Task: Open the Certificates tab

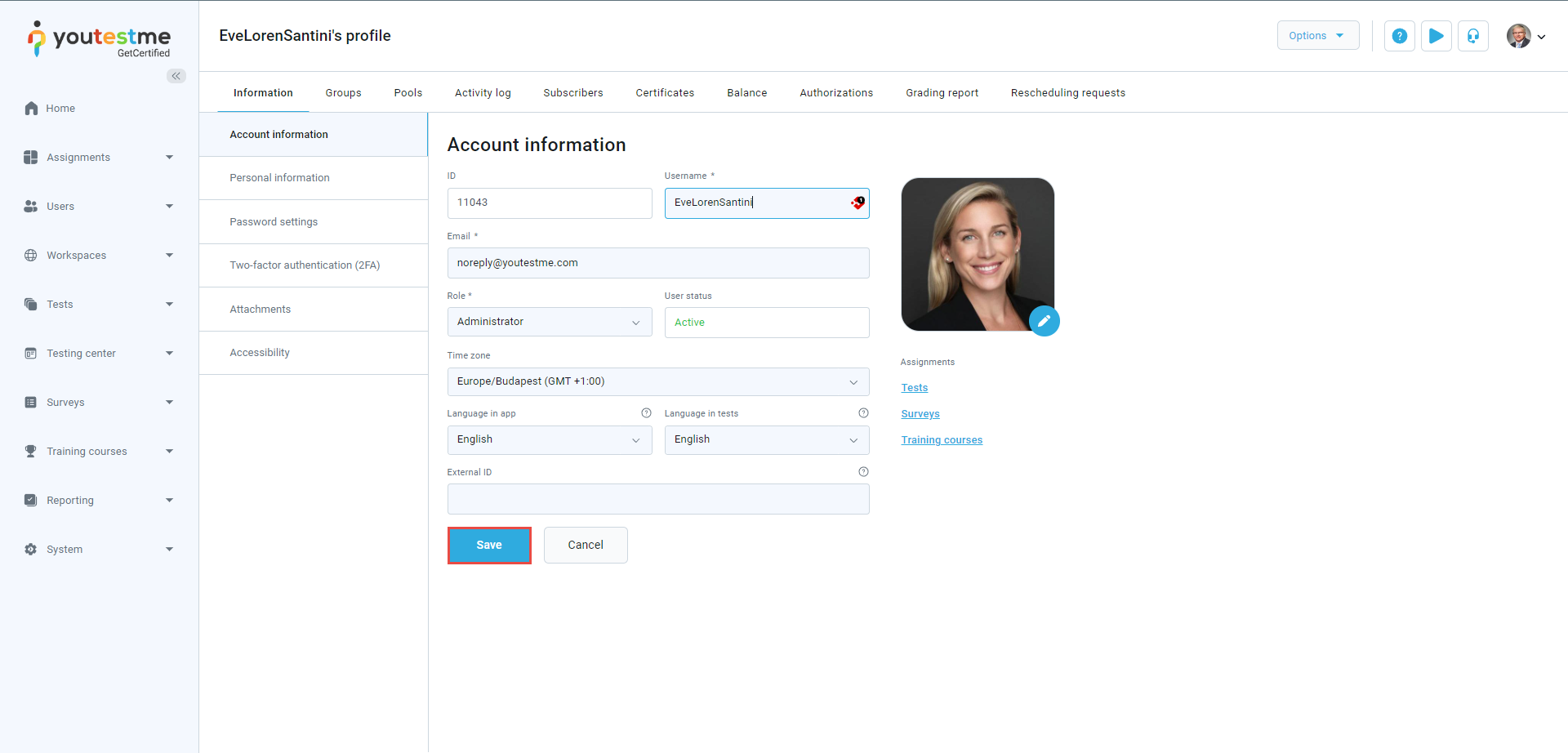Action: pos(666,92)
